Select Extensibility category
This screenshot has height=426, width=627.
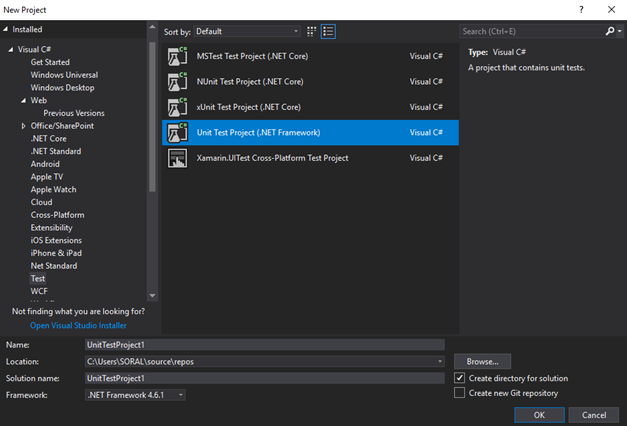[52, 228]
